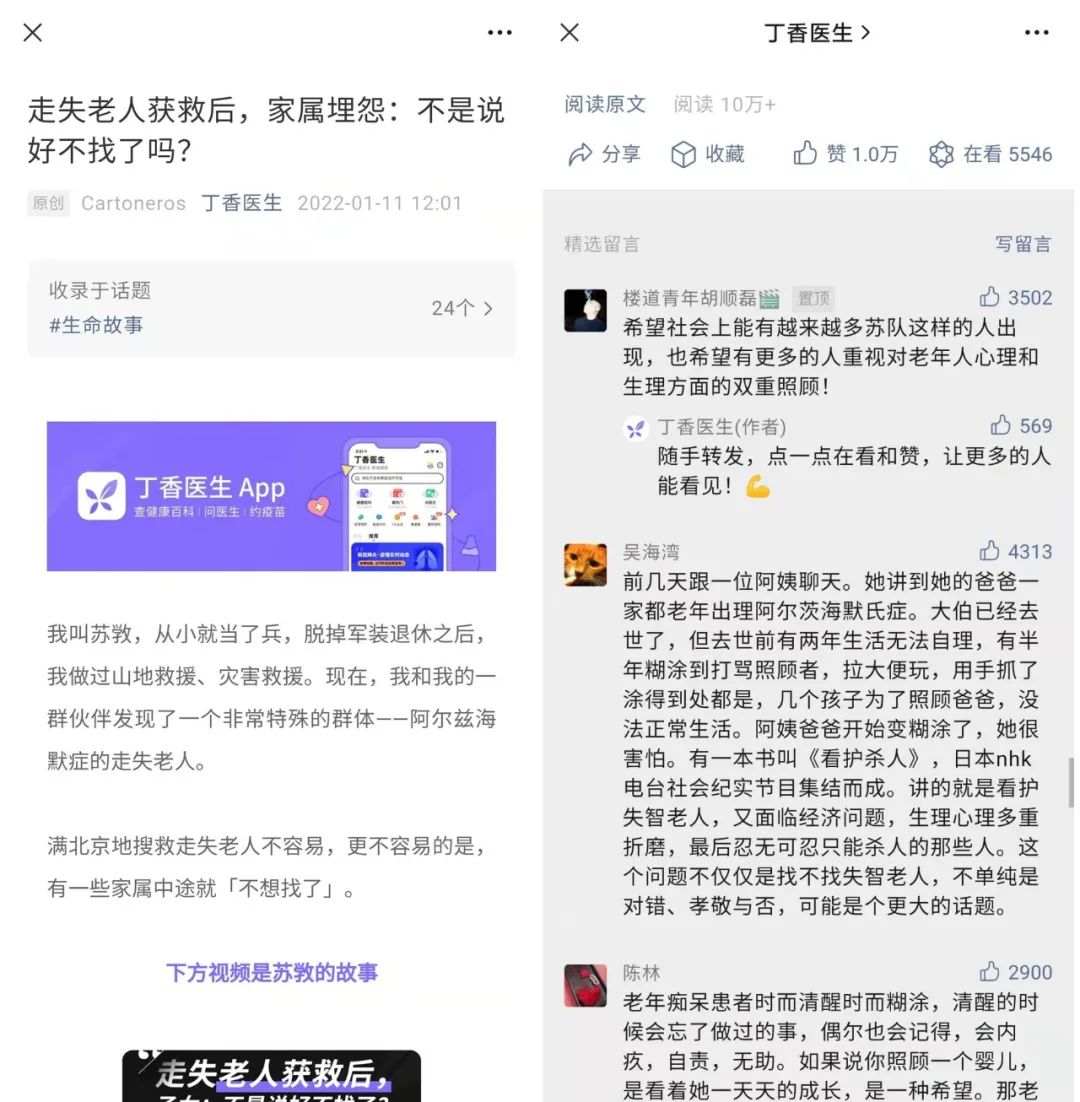Tap the 收藏 cube icon to favorite
The image size is (1080, 1102).
coord(684,154)
